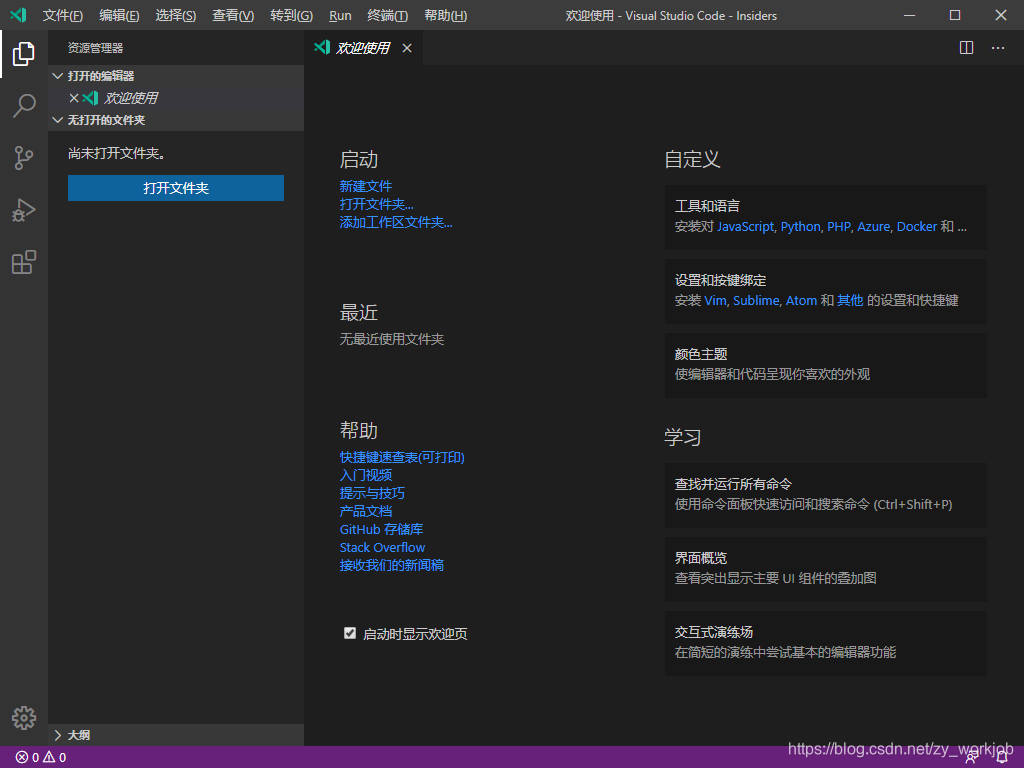Screen dimensions: 1024x768
Task: Click the Azure link
Action: [x=873, y=227]
